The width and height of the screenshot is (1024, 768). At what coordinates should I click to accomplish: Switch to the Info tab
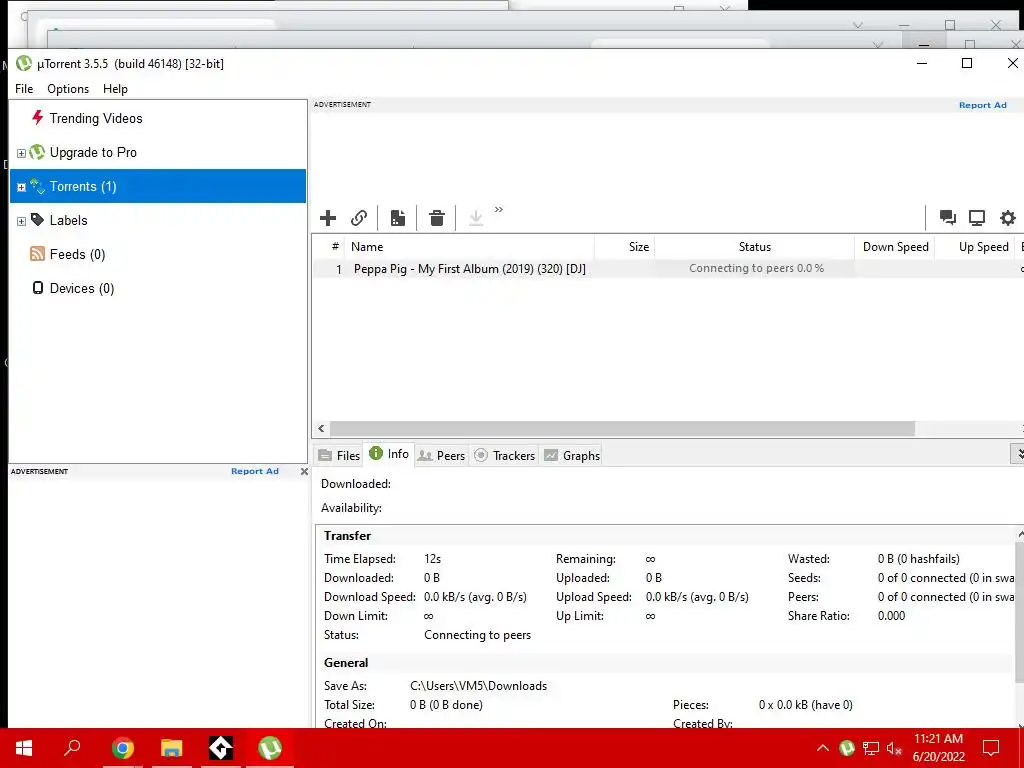[389, 454]
